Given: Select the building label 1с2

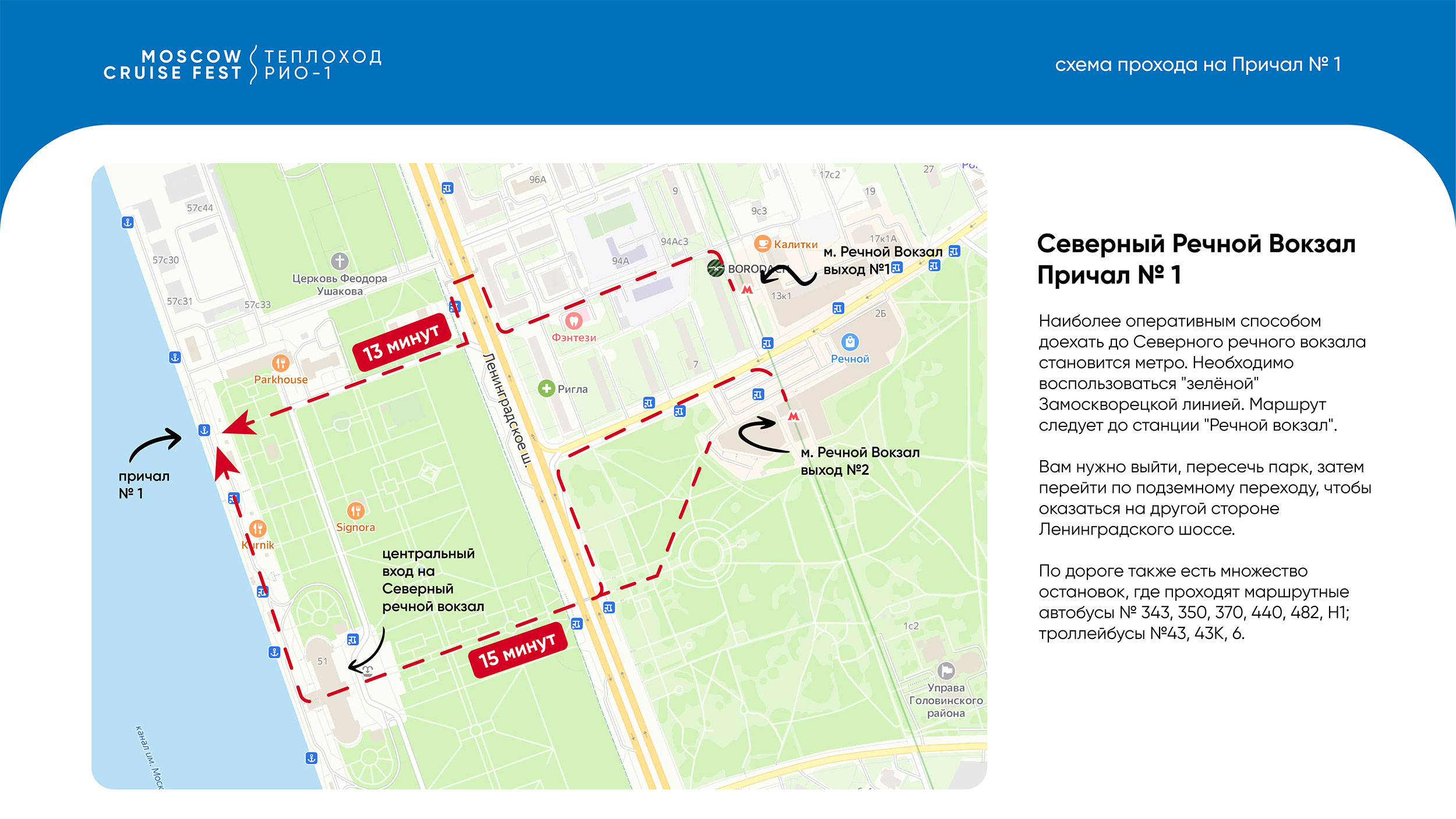Looking at the screenshot, I should [x=911, y=626].
